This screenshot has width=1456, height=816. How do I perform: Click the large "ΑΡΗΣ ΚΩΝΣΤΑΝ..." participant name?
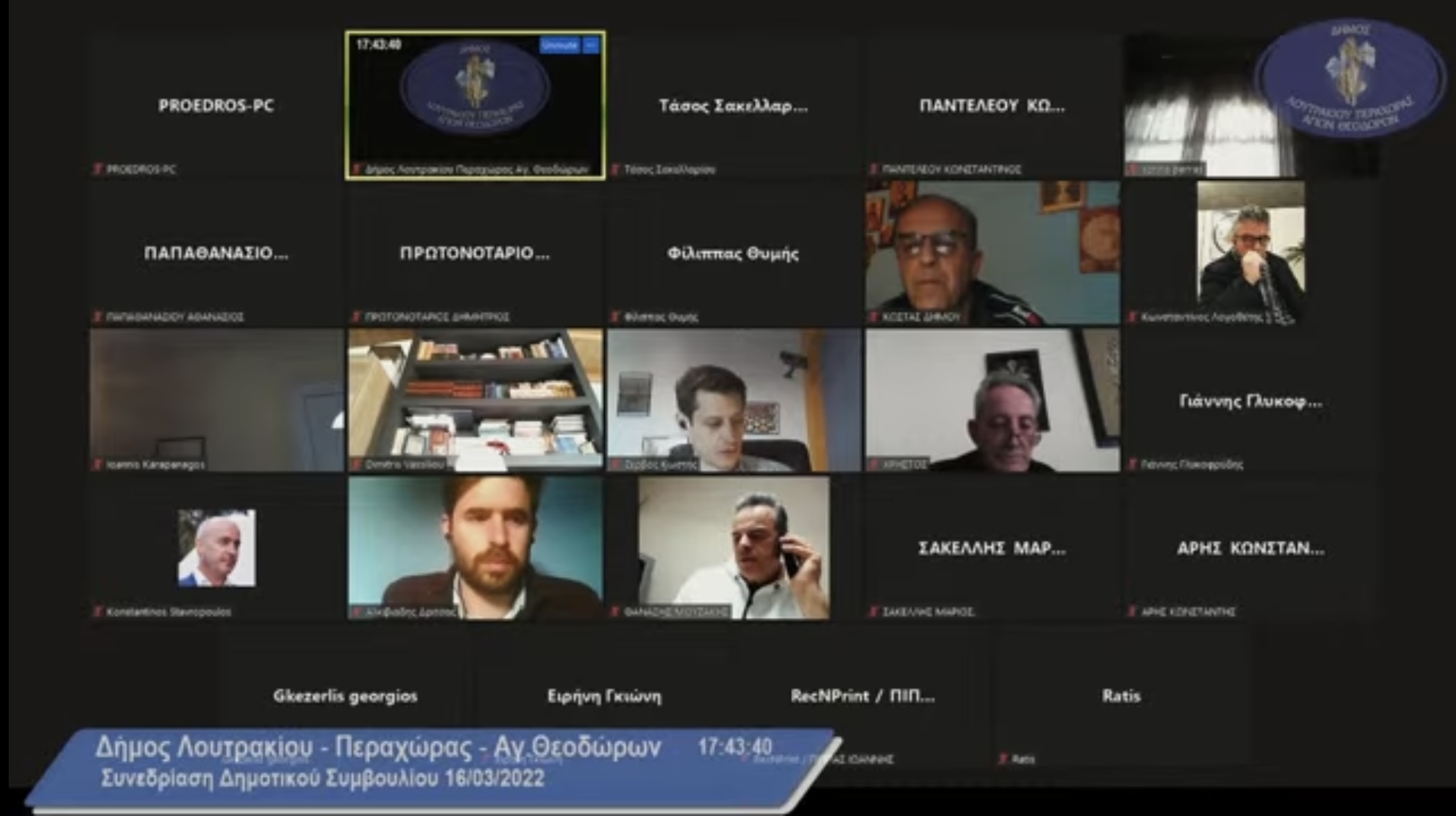click(1250, 547)
